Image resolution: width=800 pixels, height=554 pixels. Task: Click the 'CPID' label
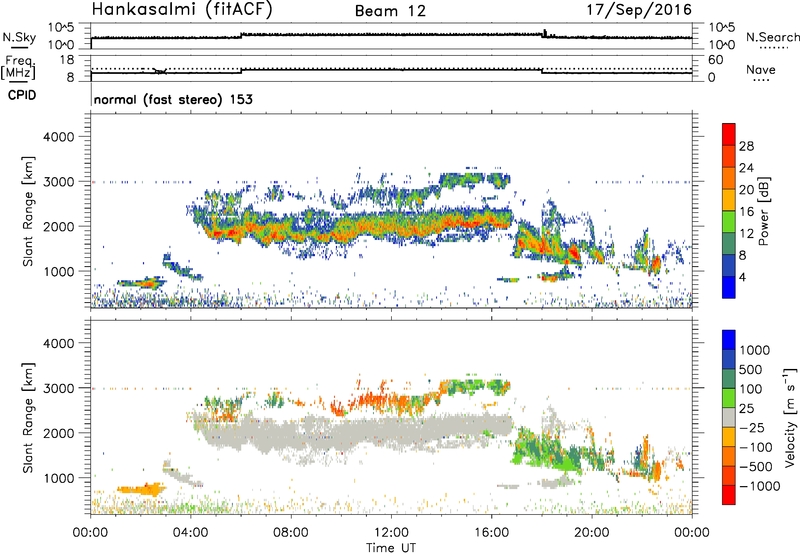pyautogui.click(x=22, y=95)
